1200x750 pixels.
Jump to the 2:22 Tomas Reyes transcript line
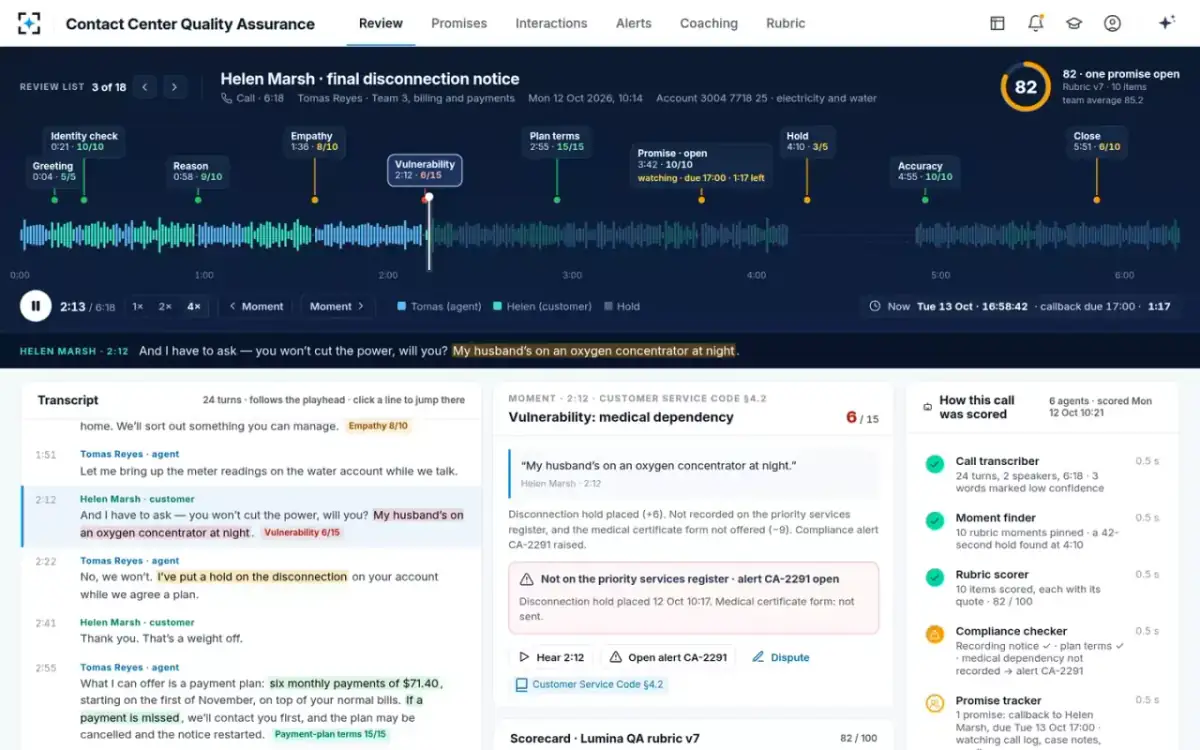251,578
